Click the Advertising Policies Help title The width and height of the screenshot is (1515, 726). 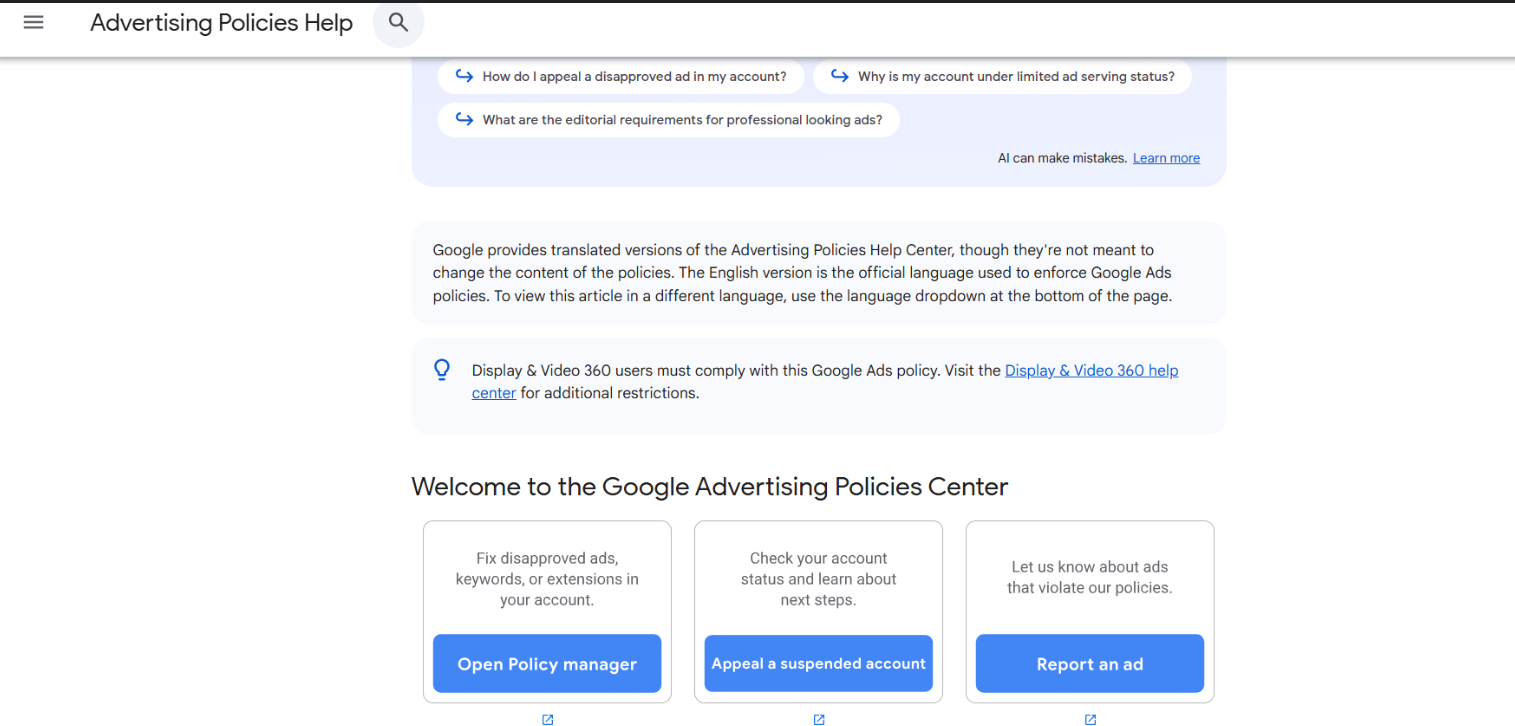(221, 23)
